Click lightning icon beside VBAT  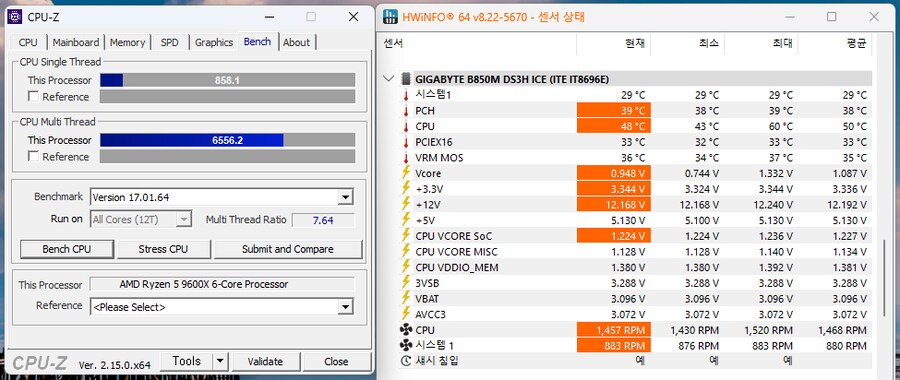[x=406, y=298]
